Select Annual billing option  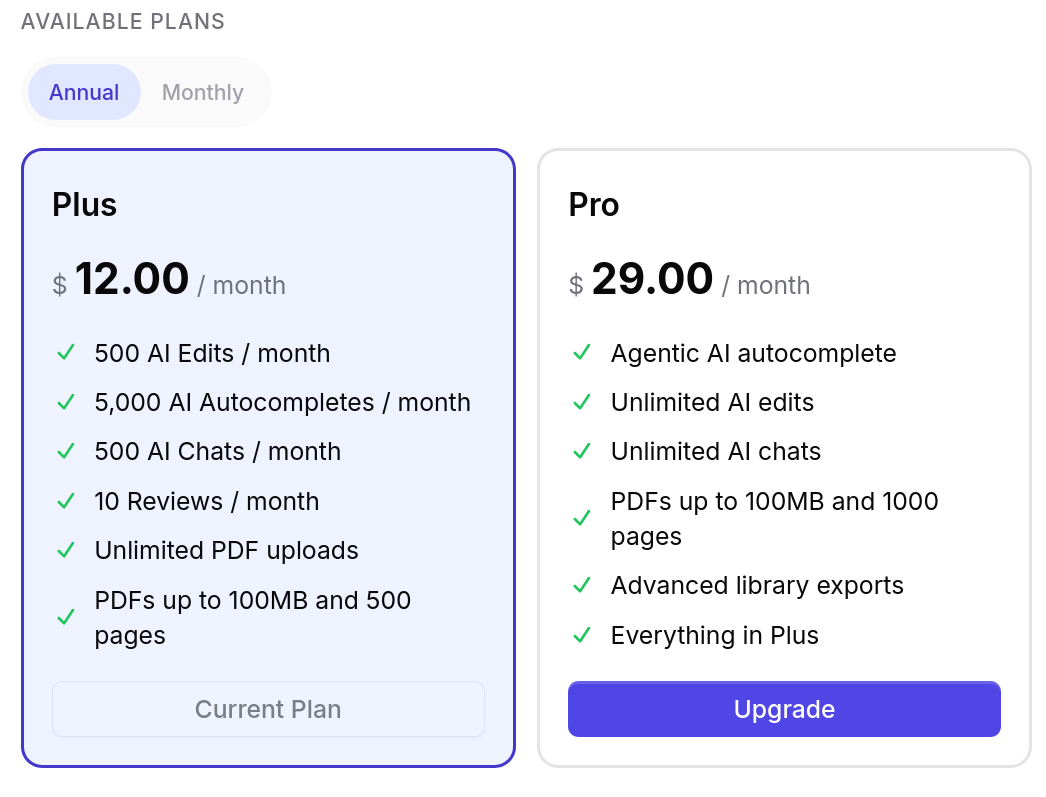pos(84,92)
